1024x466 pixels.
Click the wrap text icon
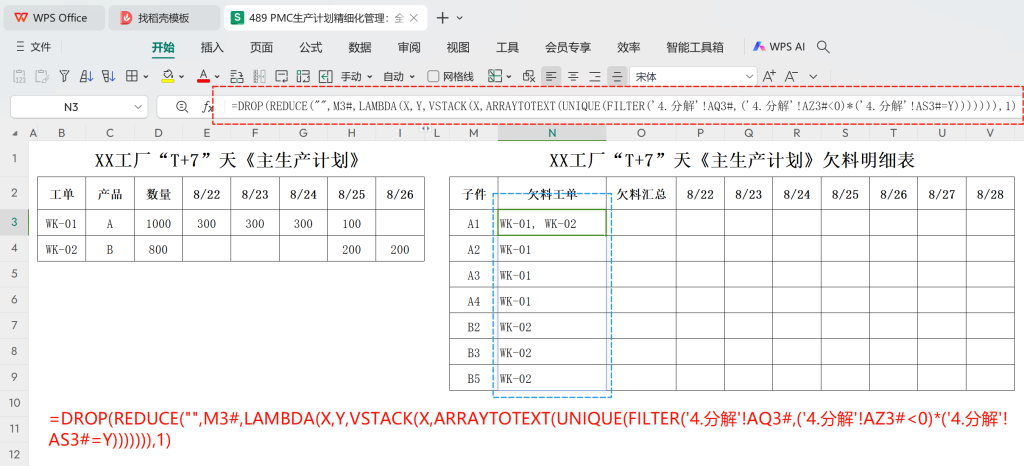[281, 76]
